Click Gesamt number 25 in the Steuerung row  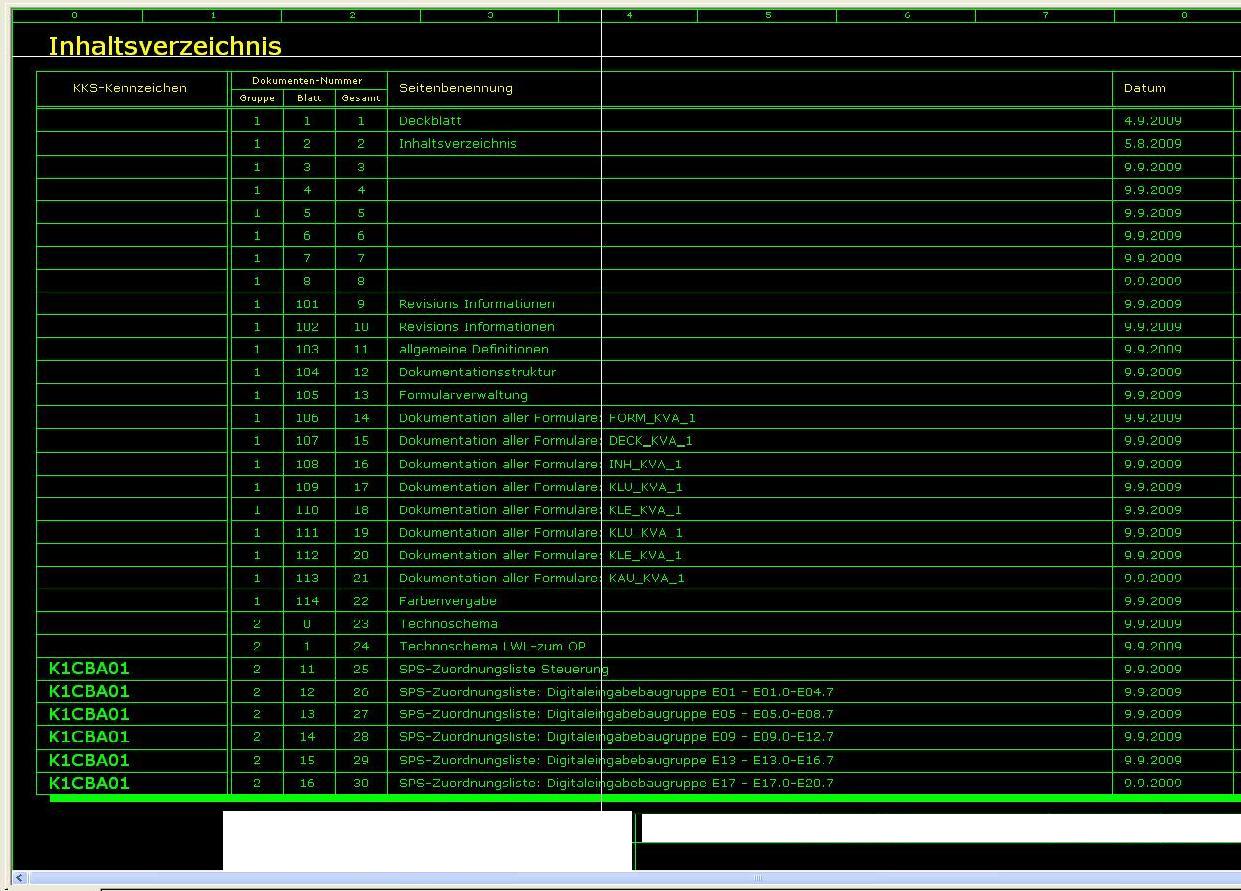(x=361, y=669)
